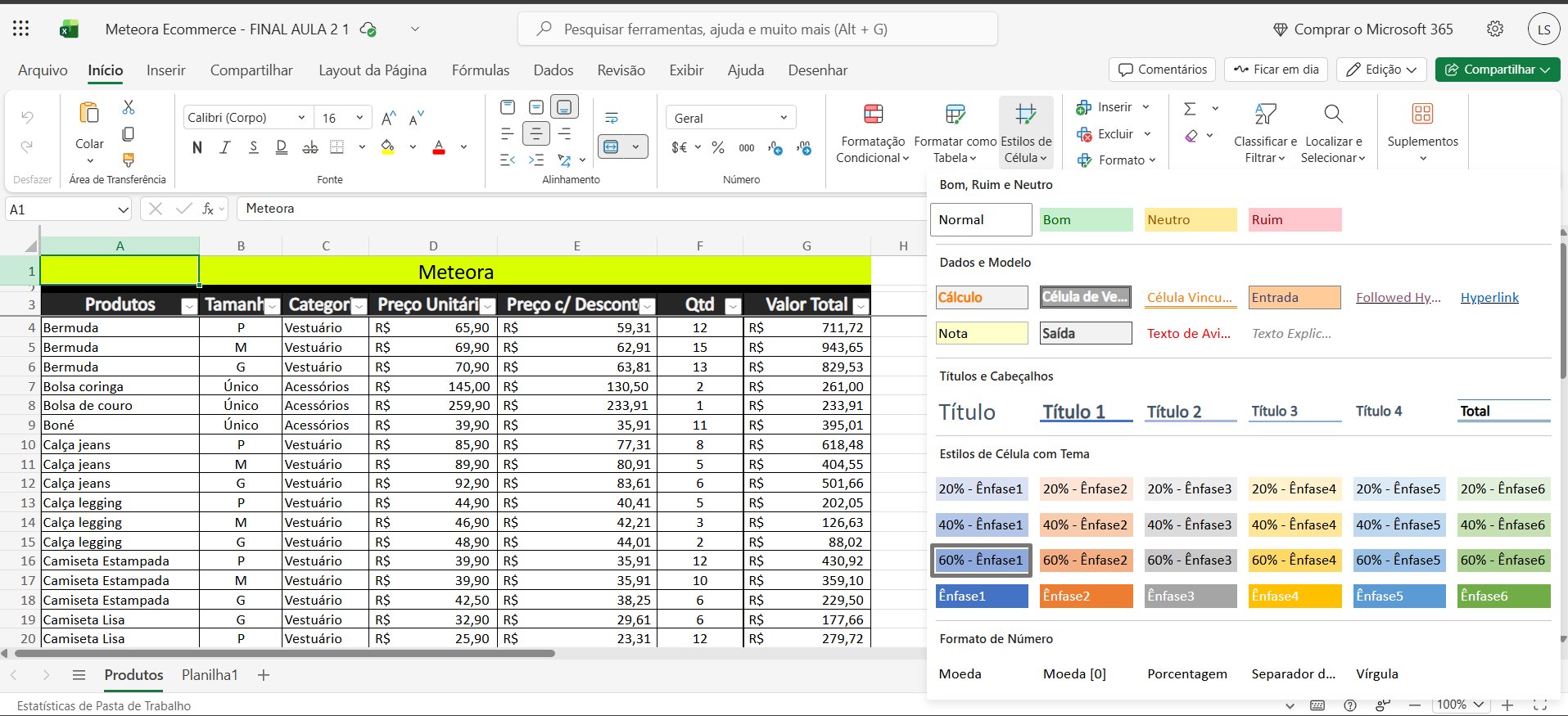Click the percent style icon

pyautogui.click(x=718, y=147)
